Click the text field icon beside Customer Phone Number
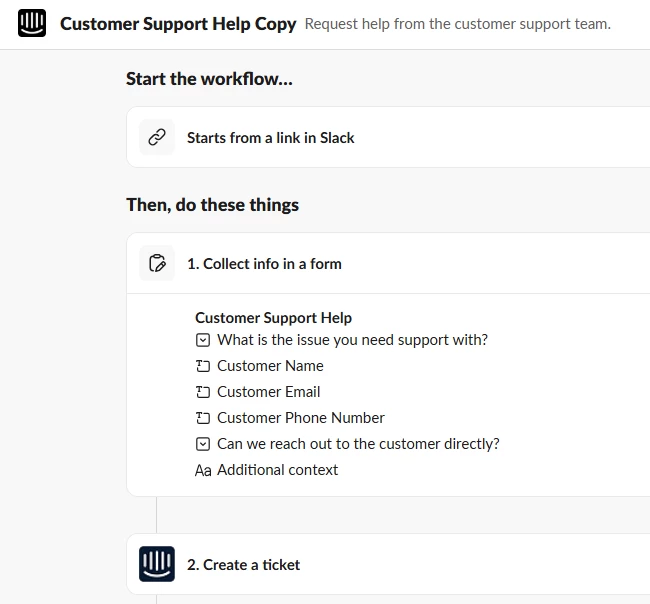Screen dimensions: 650x604 203,418
